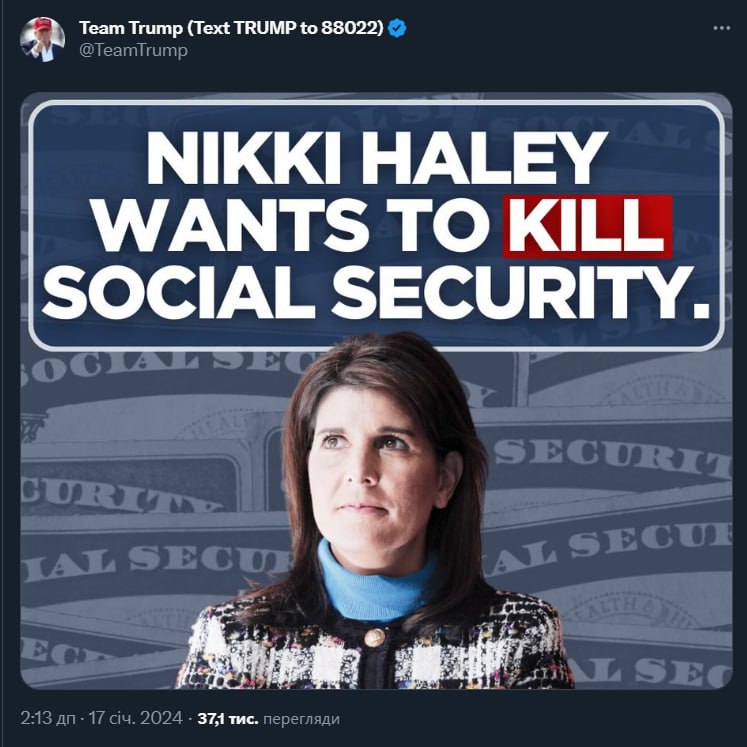Viewport: 747px width, 747px height.
Task: Click the NIKKI HALEY headline text
Action: (x=376, y=157)
